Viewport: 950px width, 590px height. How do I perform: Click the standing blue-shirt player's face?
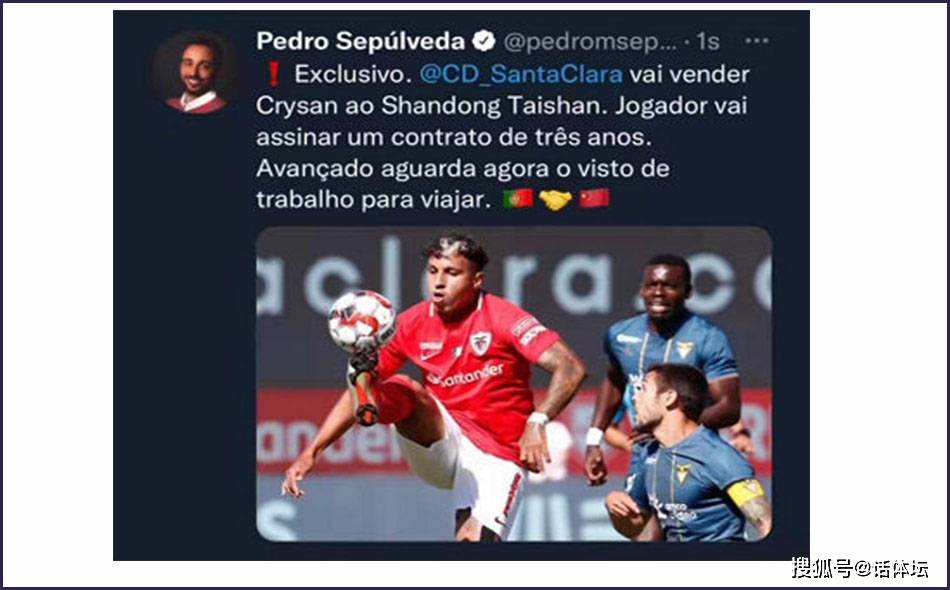pos(666,287)
